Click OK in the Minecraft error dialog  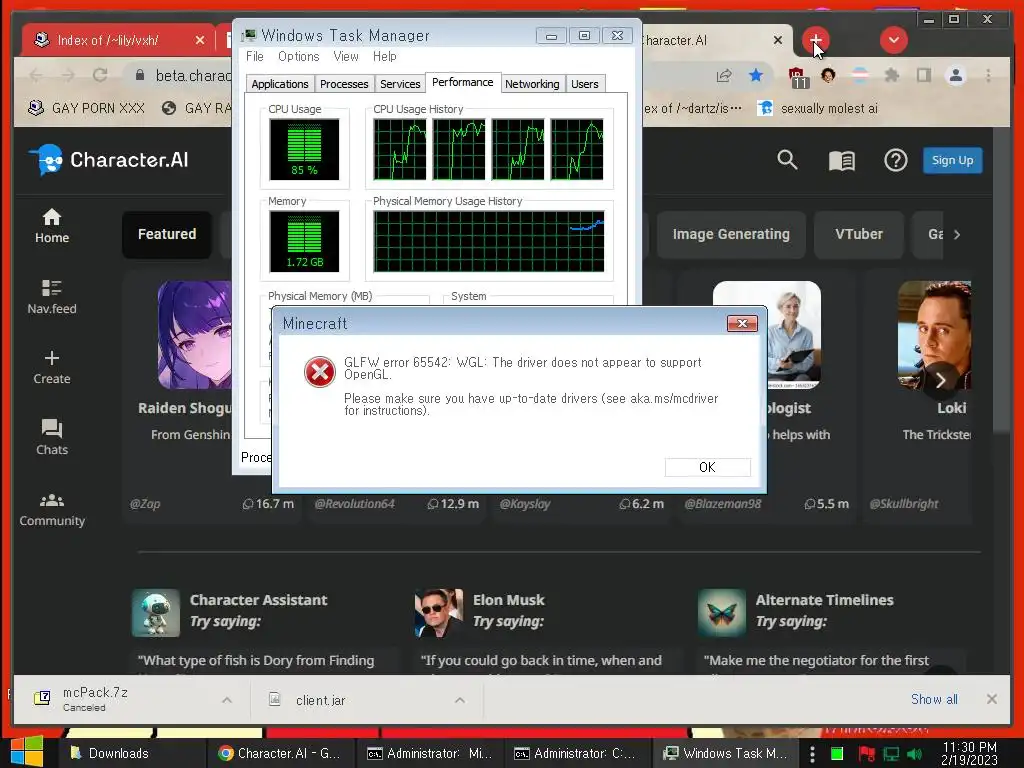coord(707,467)
